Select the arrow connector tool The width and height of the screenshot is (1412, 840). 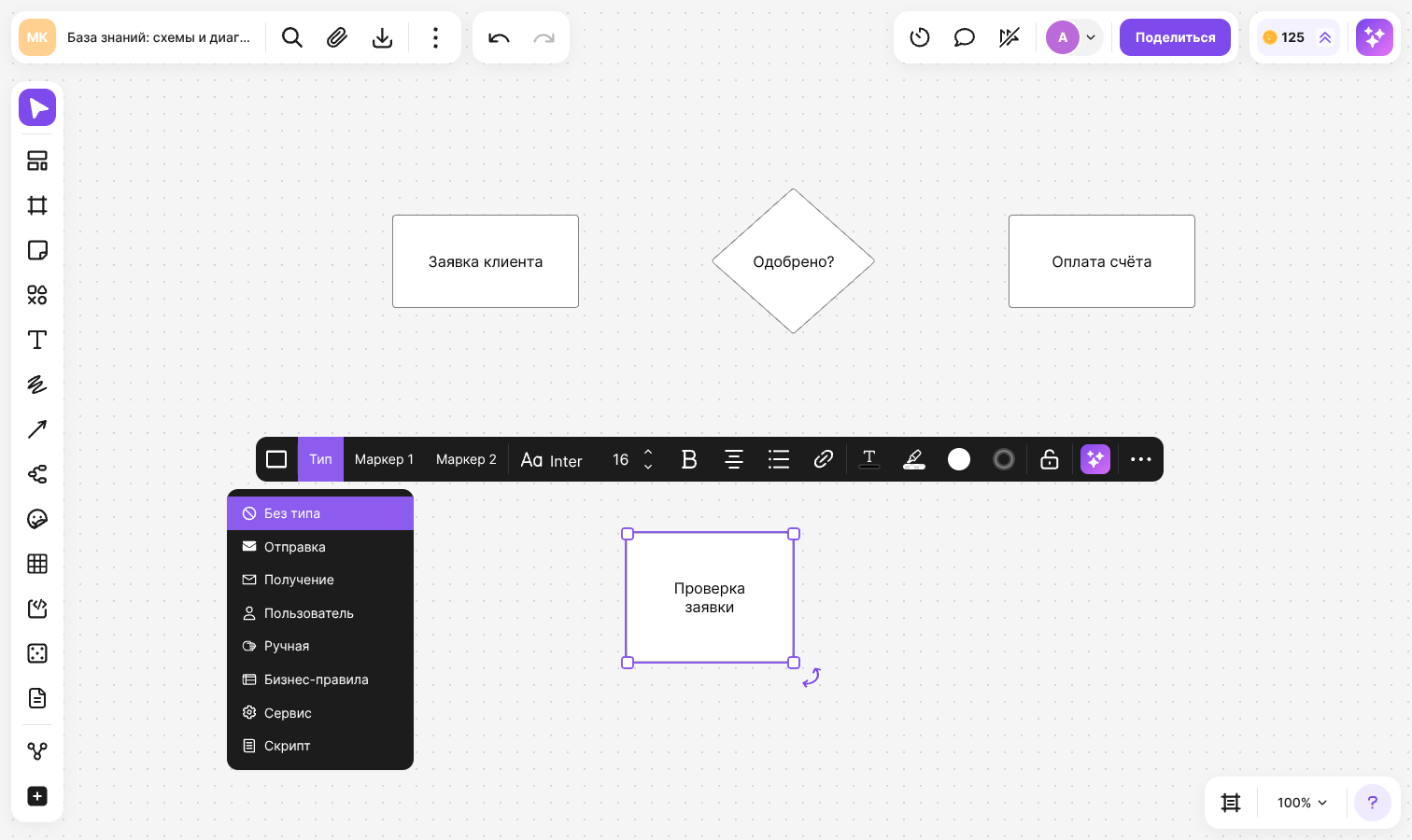tap(37, 429)
